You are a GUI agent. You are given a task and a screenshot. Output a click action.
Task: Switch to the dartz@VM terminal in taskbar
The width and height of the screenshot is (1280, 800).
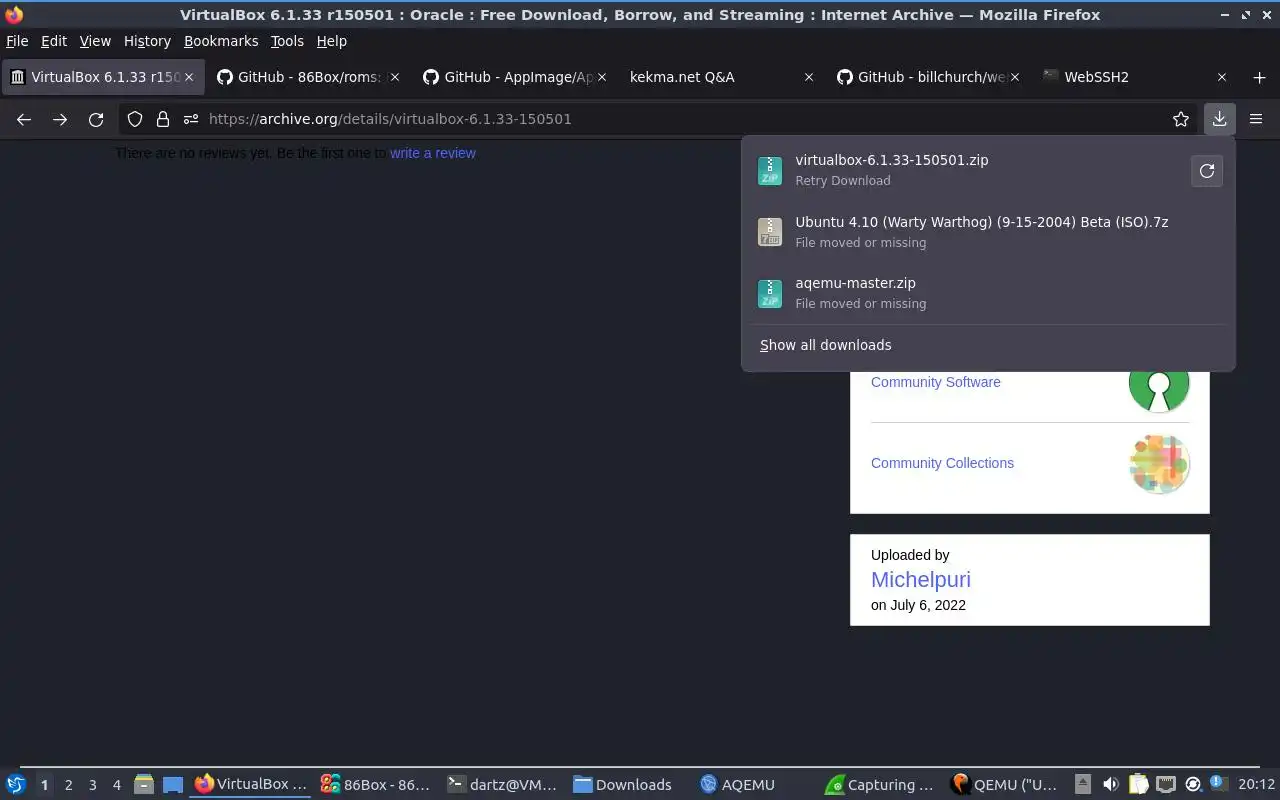tap(502, 785)
